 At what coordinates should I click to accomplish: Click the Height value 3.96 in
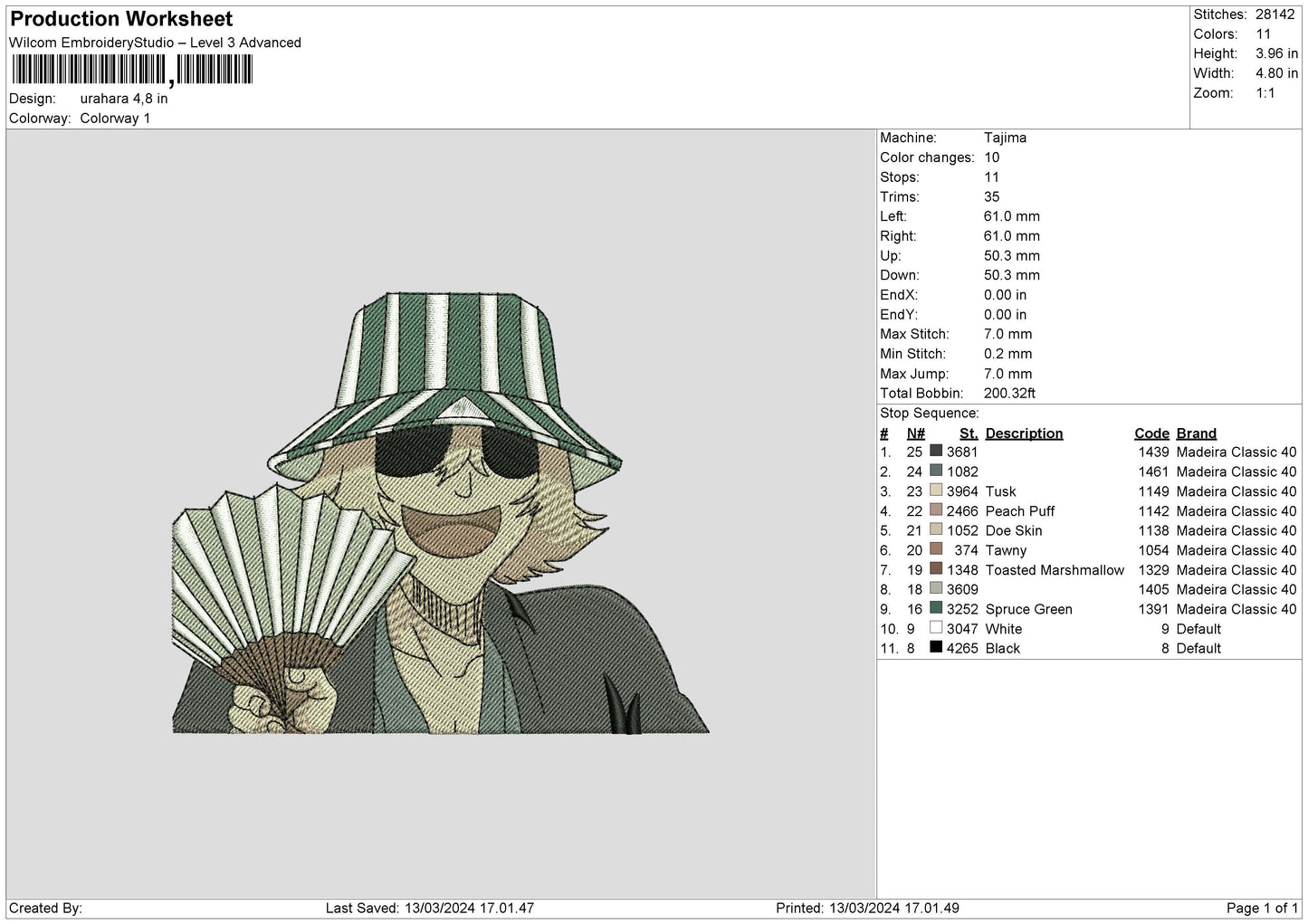tap(1276, 54)
